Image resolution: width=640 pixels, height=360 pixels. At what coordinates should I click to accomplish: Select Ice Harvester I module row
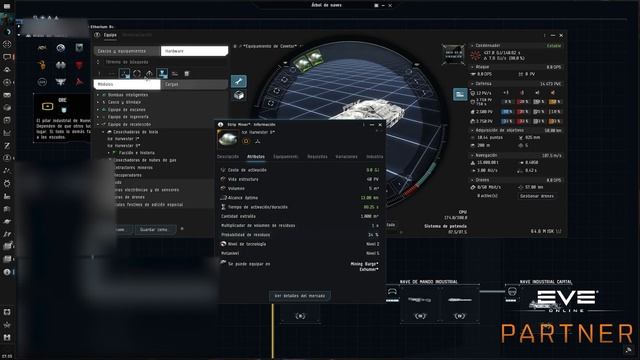(123, 139)
